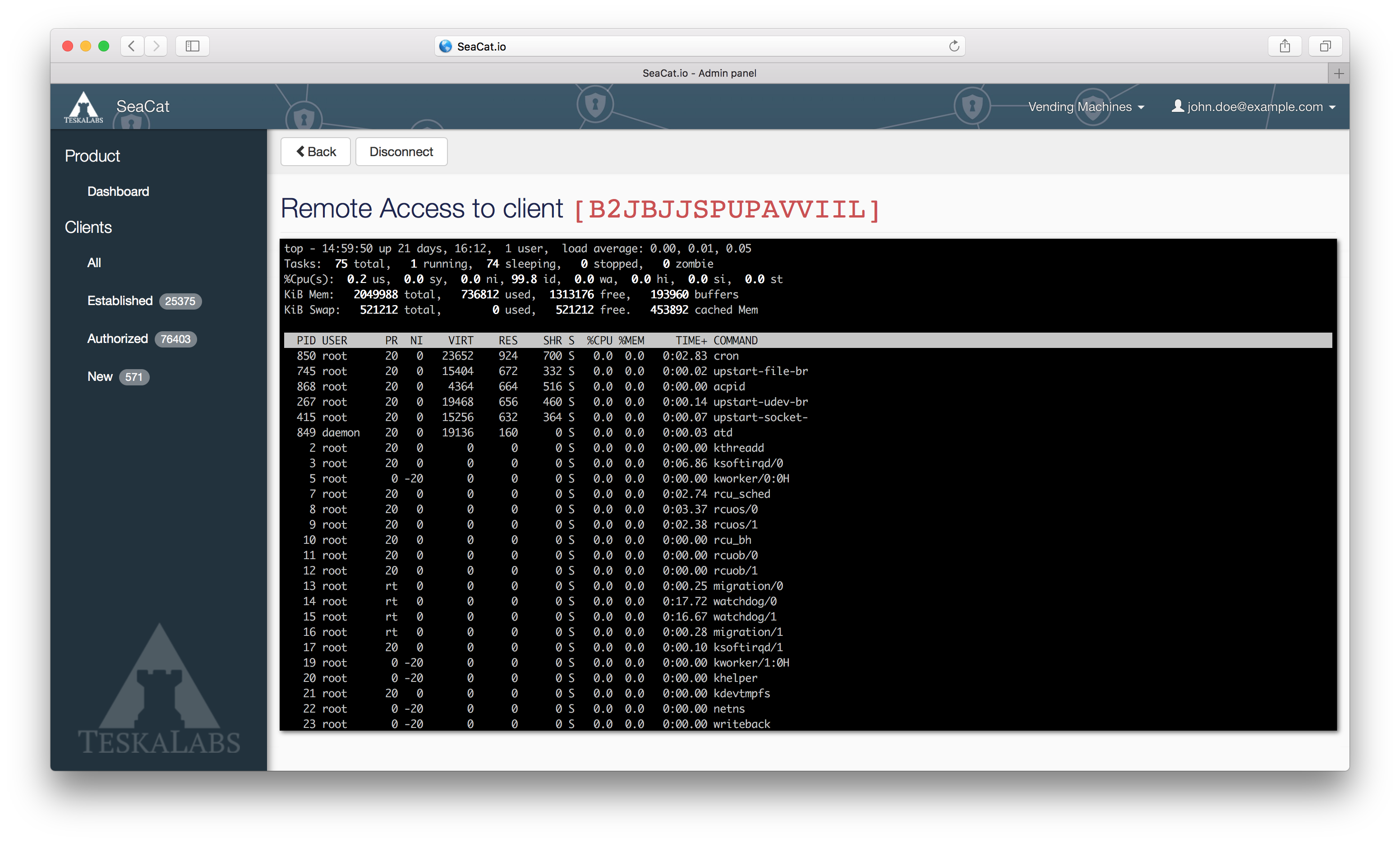
Task: Open the SeaCat brand link
Action: 143,107
